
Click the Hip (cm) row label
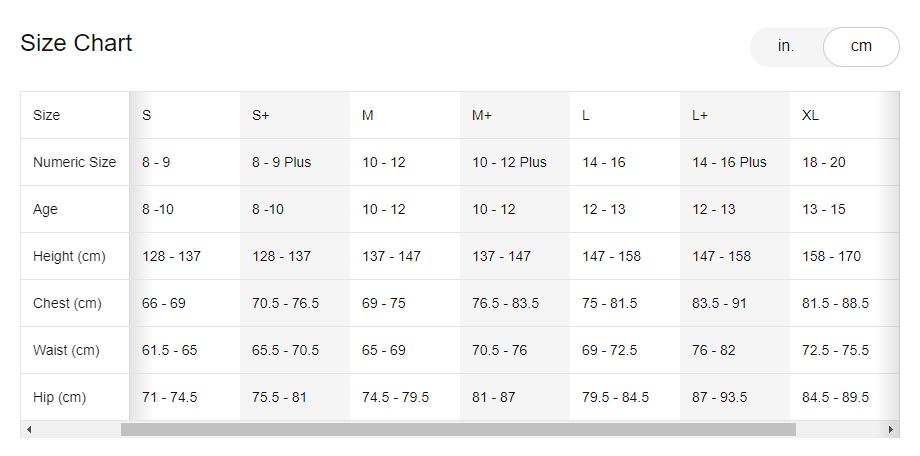[x=75, y=397]
